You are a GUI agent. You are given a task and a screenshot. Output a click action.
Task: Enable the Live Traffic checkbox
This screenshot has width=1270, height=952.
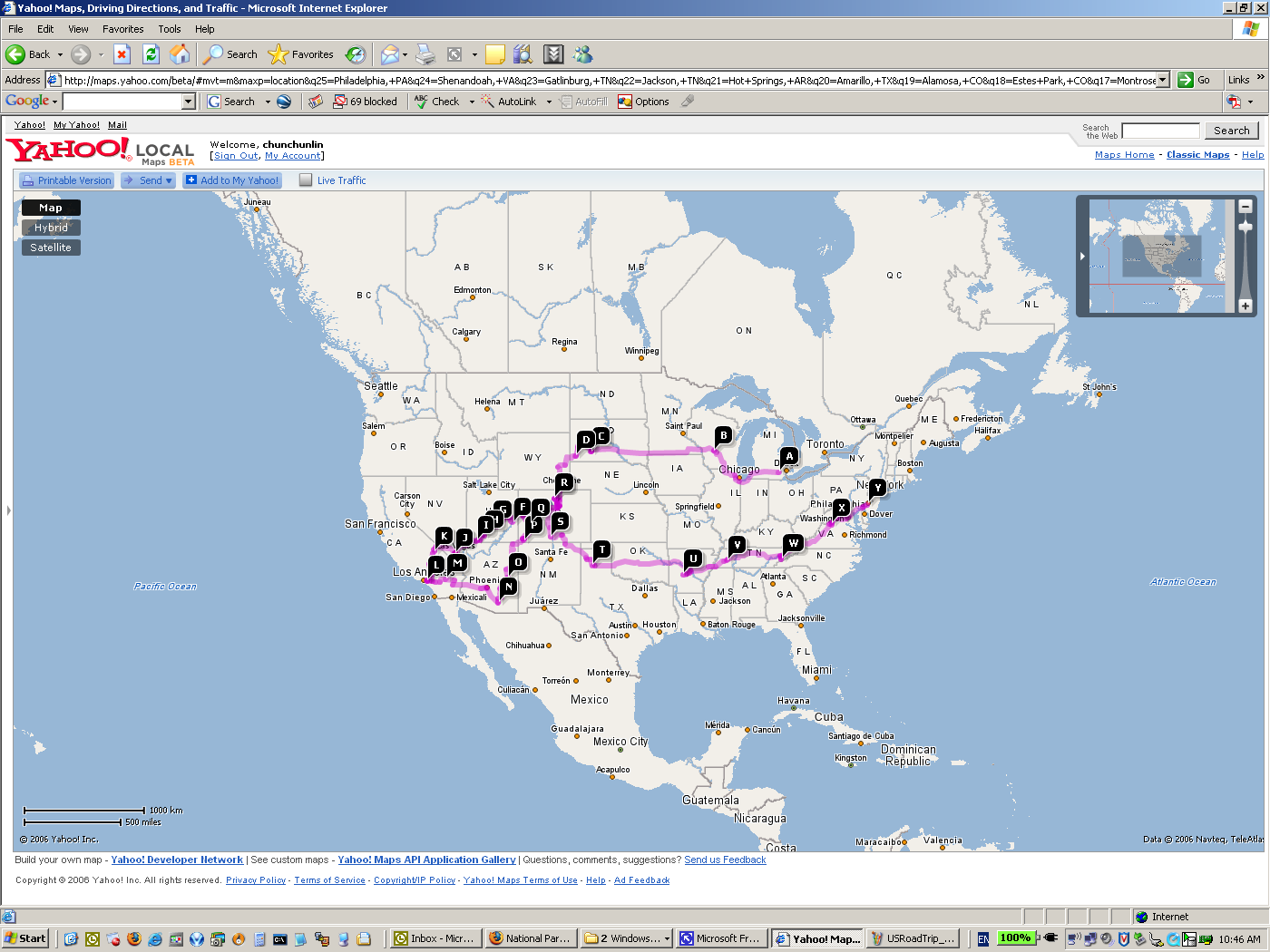click(306, 180)
